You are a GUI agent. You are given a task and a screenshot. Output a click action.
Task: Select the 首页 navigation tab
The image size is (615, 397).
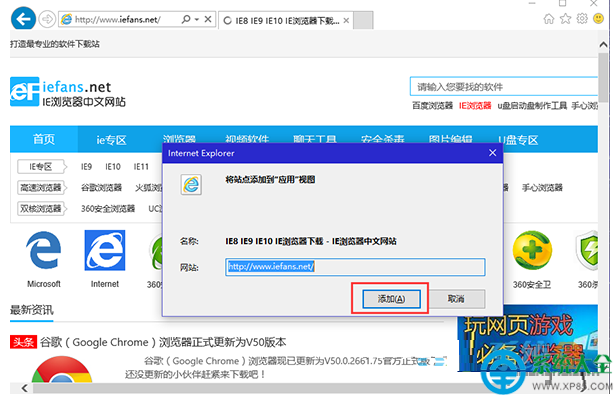[44, 139]
